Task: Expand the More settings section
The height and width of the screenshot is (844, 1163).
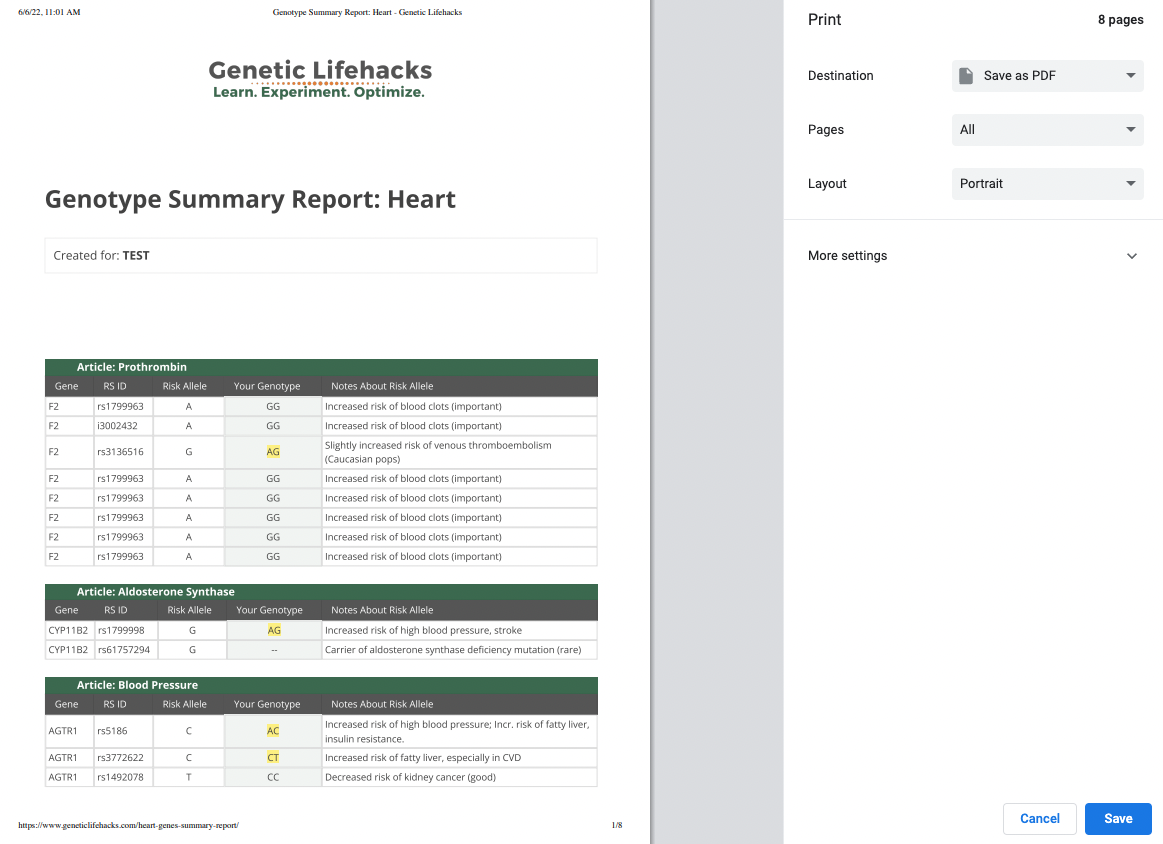Action: coord(972,256)
